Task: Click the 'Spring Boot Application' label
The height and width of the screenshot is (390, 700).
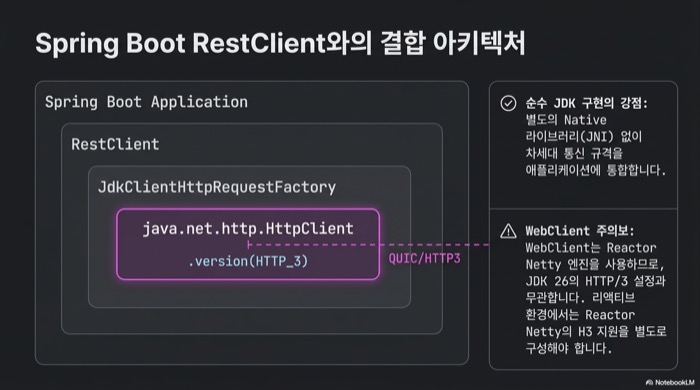Action: (146, 102)
